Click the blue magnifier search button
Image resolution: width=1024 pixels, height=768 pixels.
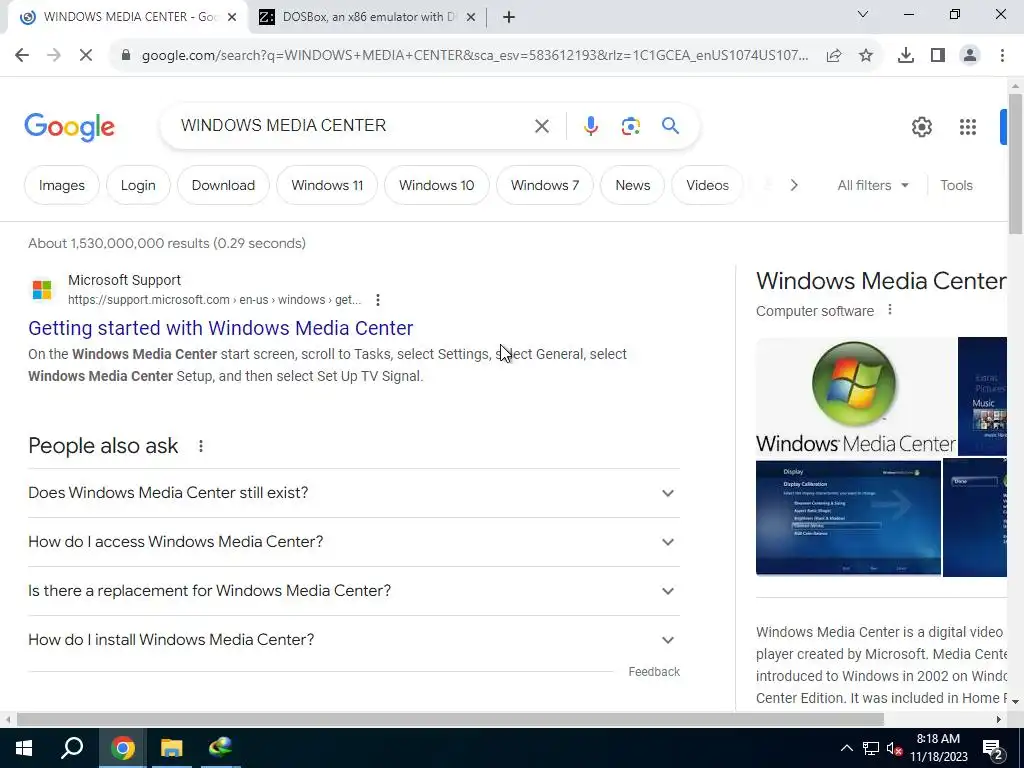click(x=670, y=125)
